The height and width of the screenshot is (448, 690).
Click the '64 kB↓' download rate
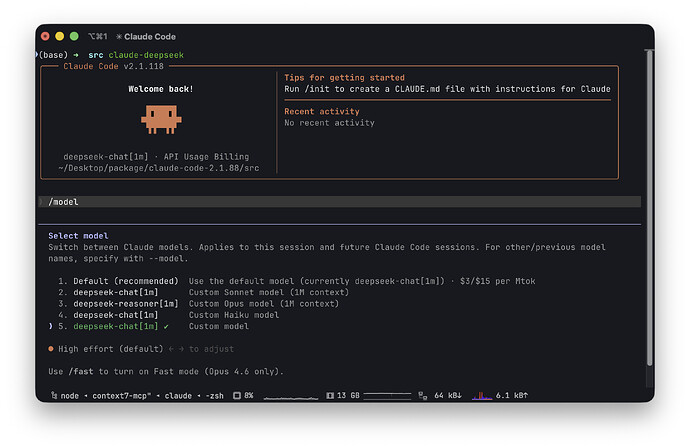[x=448, y=395]
